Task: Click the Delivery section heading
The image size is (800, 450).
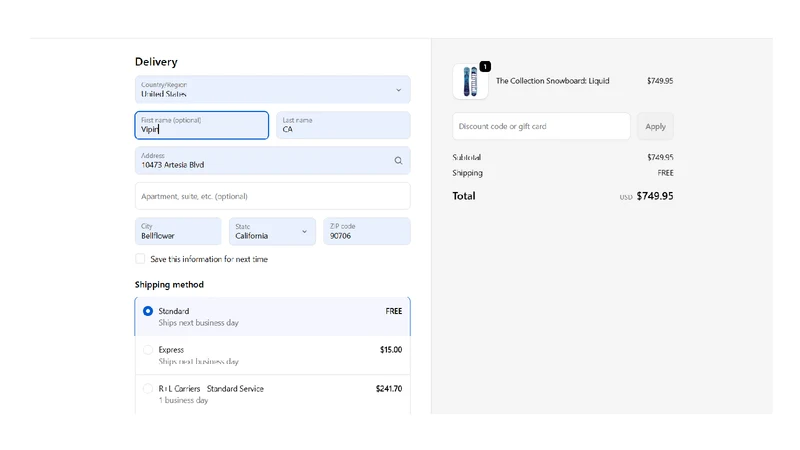Action: [156, 62]
